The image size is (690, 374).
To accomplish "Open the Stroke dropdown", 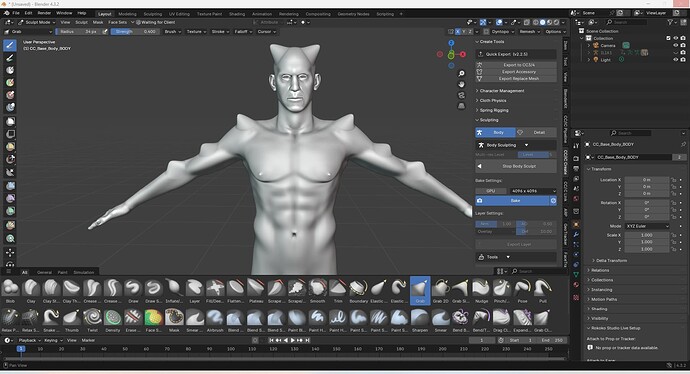I will click(x=220, y=32).
